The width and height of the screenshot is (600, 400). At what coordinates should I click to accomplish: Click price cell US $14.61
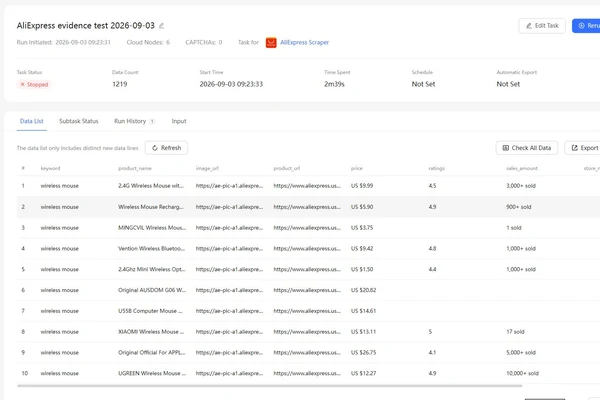364,311
